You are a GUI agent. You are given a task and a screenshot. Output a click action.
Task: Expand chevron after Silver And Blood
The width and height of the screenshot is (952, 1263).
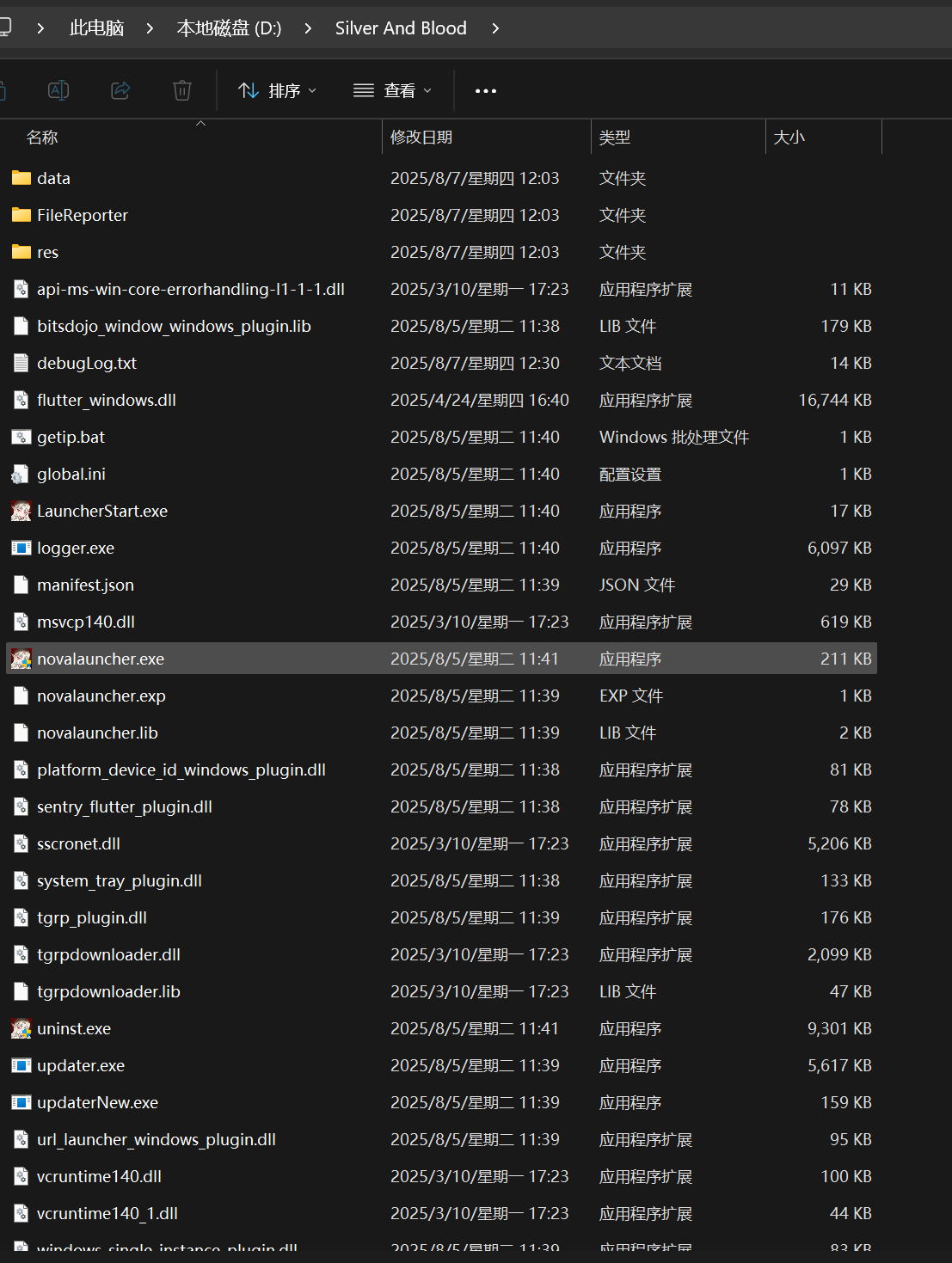495,28
